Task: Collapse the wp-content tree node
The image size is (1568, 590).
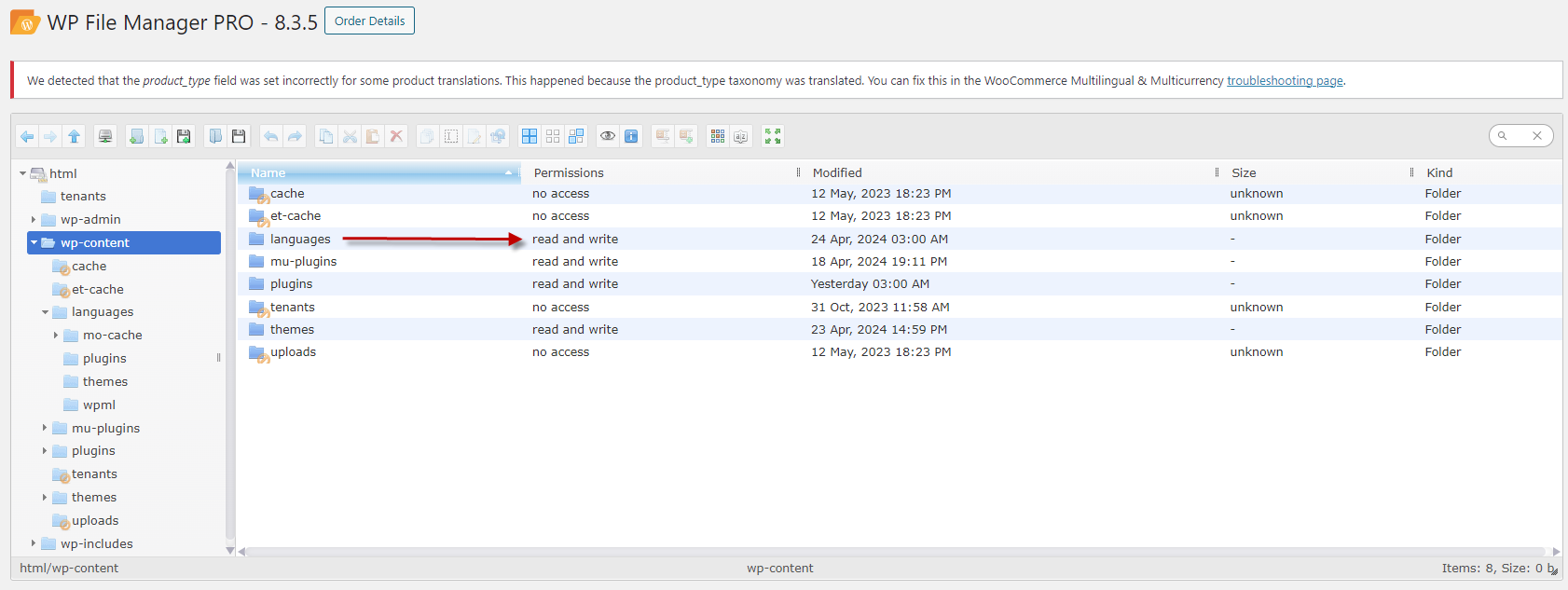Action: [34, 242]
